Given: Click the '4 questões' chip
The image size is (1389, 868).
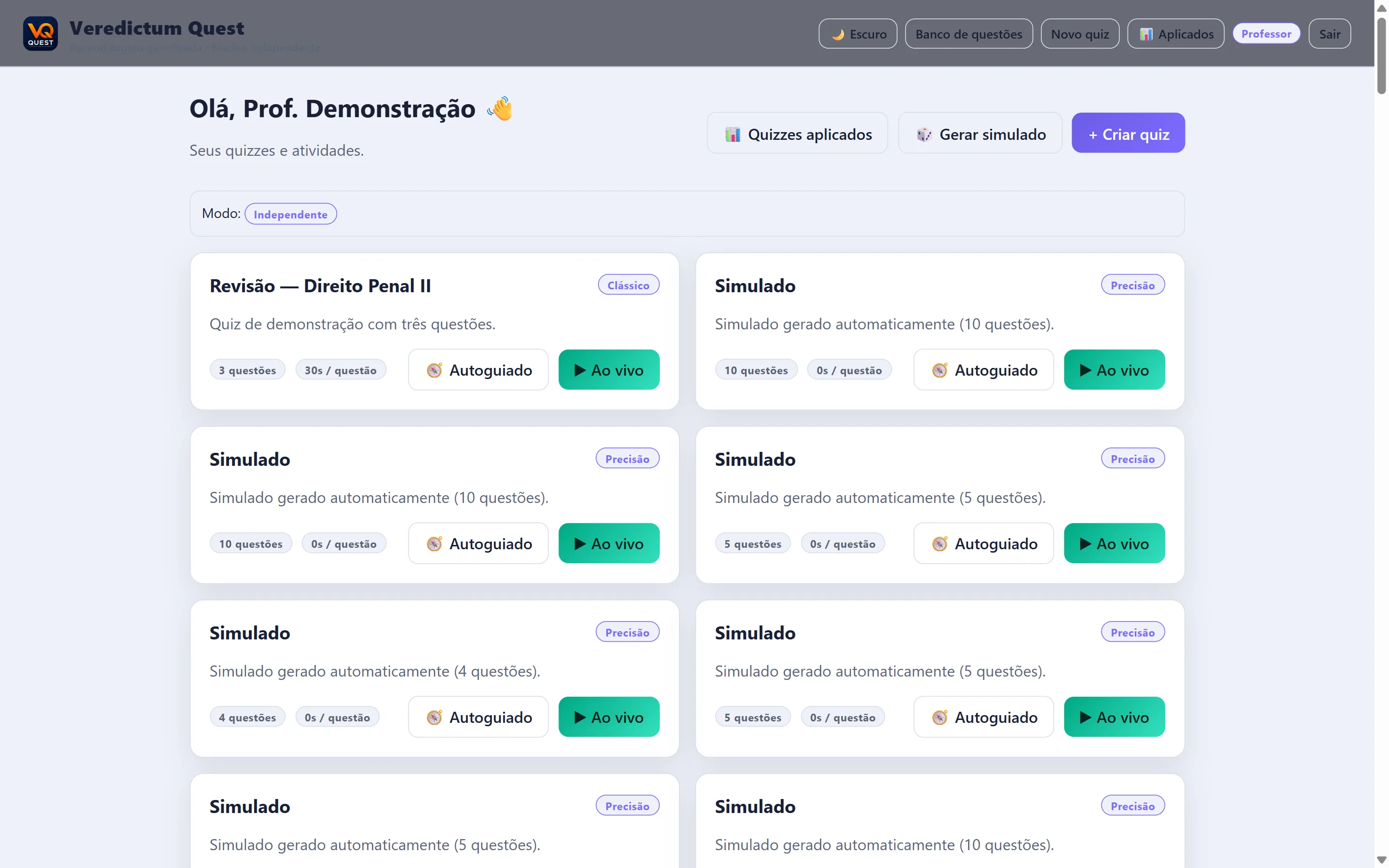Looking at the screenshot, I should [247, 718].
